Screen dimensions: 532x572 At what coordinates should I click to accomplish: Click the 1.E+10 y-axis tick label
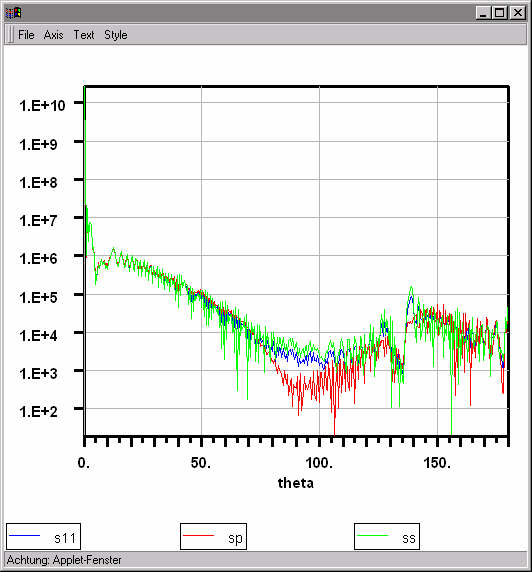[42, 106]
